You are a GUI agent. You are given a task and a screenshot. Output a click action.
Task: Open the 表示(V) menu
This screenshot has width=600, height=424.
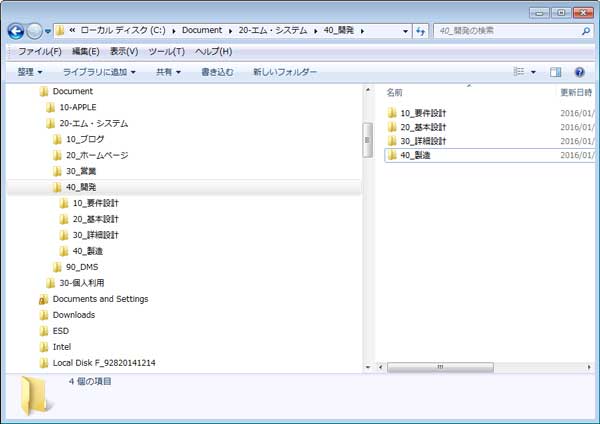[124, 51]
